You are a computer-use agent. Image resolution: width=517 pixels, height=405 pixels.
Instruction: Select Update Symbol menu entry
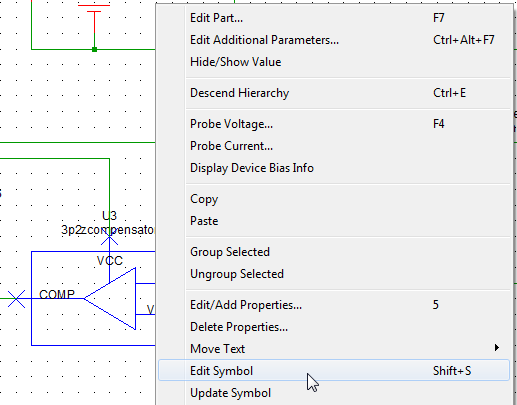(x=334, y=393)
